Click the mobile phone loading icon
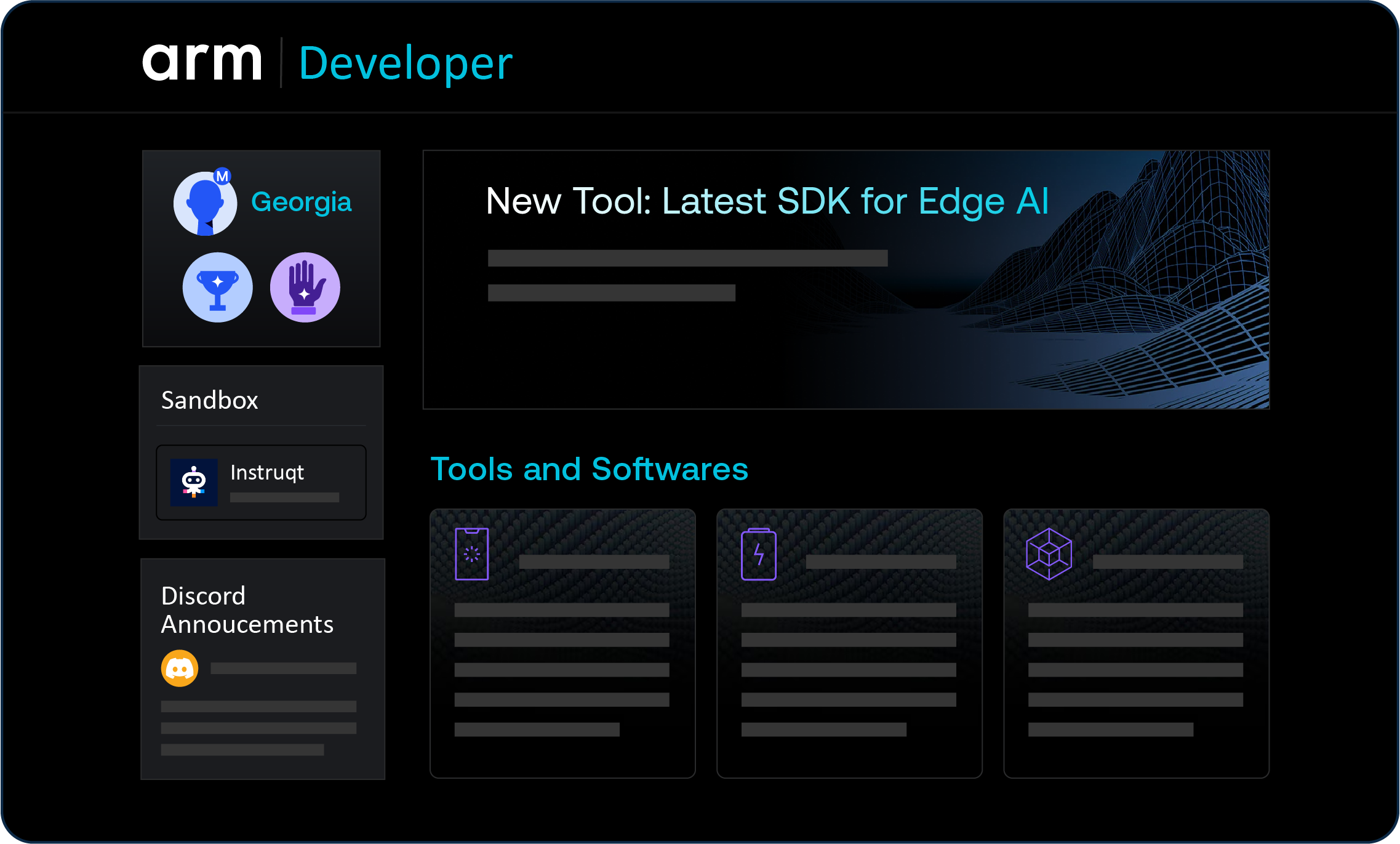This screenshot has width=1400, height=844. [x=472, y=554]
